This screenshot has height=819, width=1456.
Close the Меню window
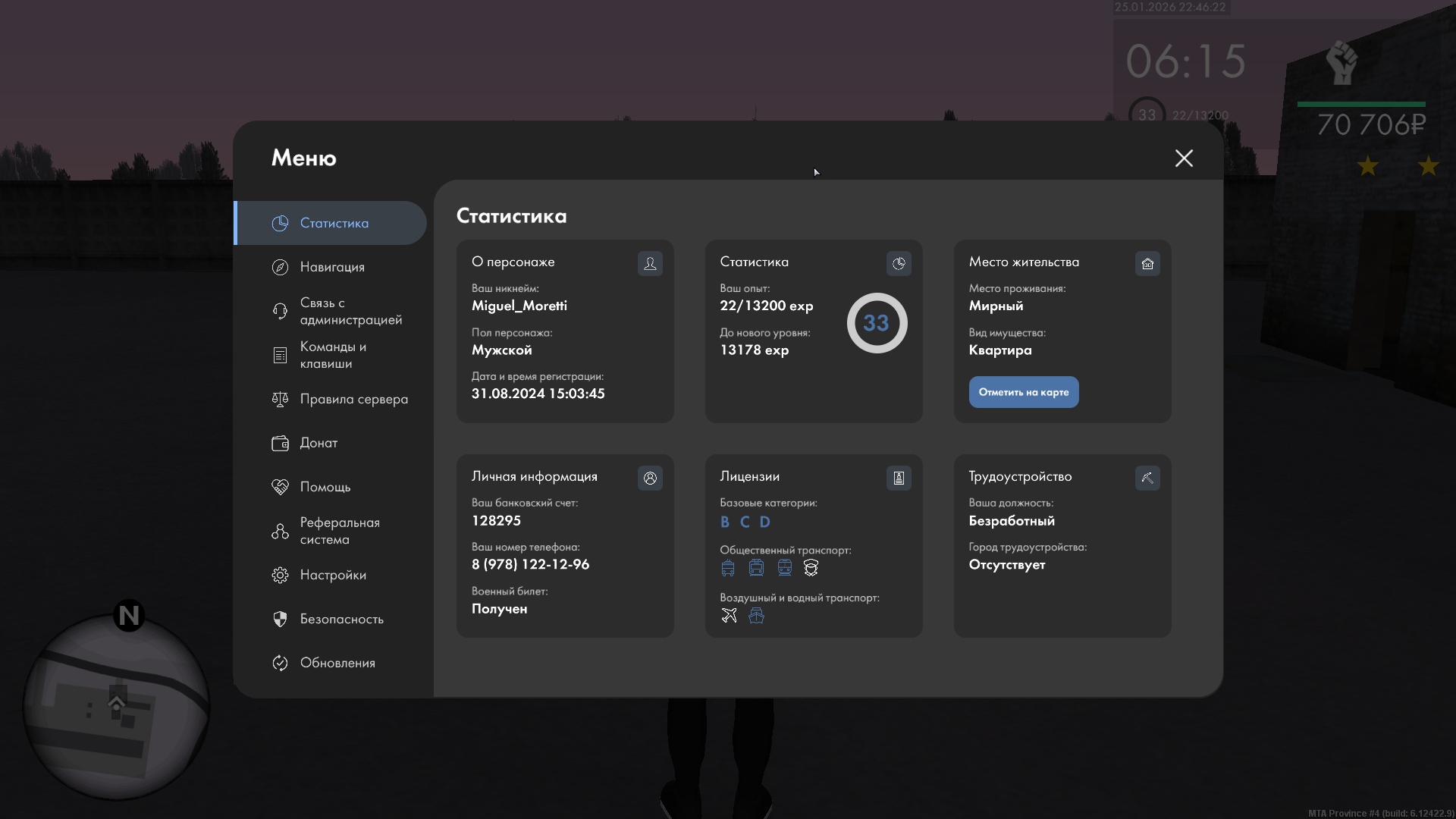pos(1184,158)
